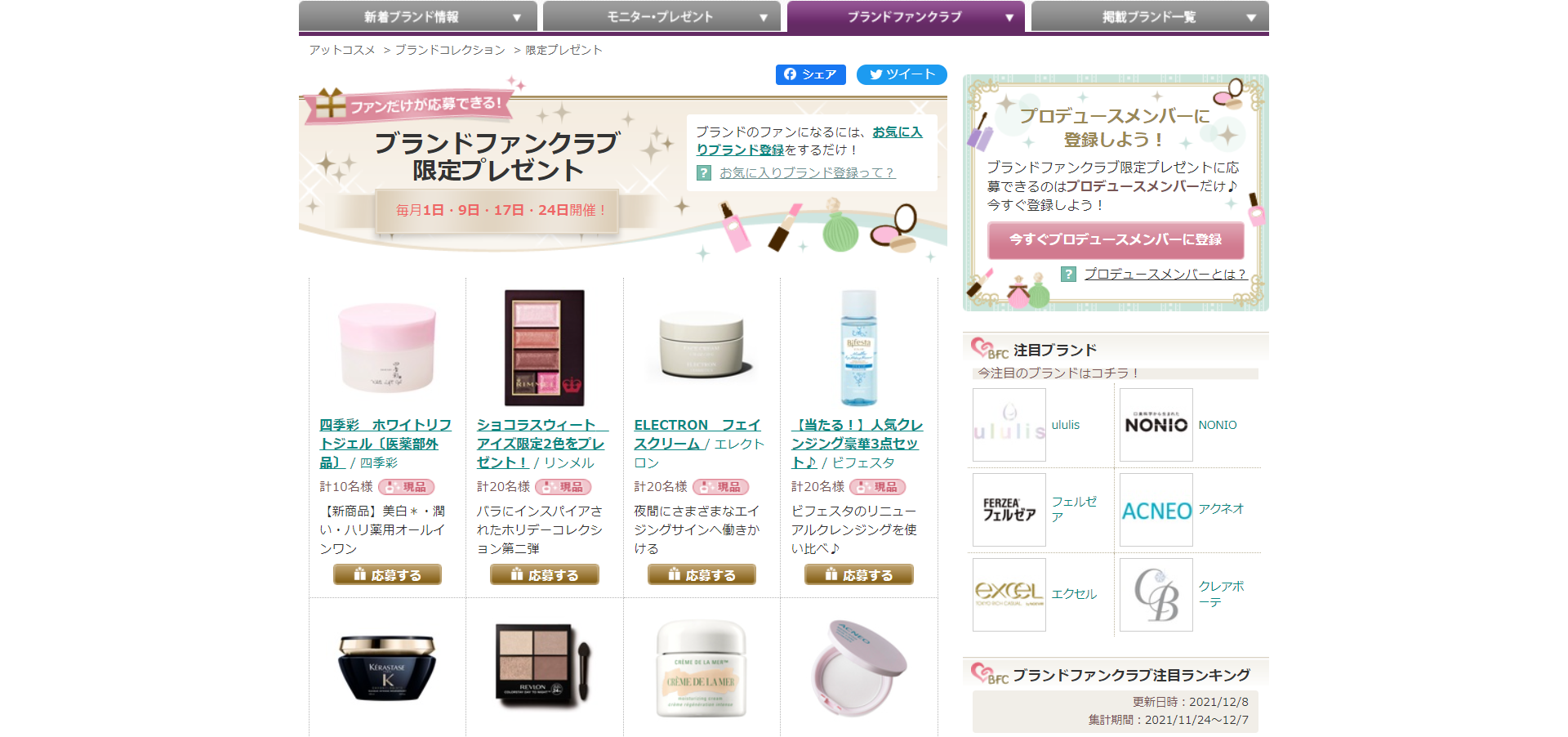The image size is (1568, 737).
Task: Expand the ブランドファンクラブ dropdown arrow
Action: 1009,18
